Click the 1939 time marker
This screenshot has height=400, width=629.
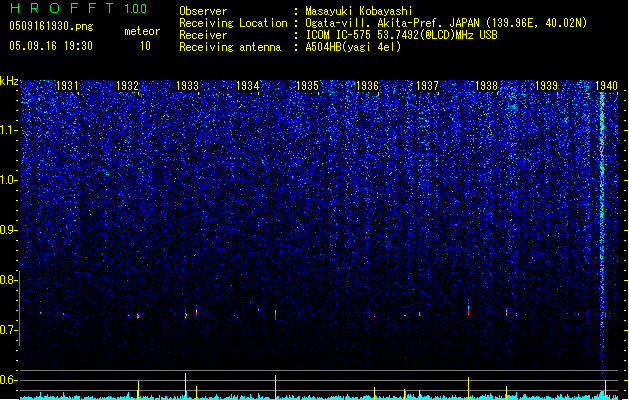pos(546,85)
